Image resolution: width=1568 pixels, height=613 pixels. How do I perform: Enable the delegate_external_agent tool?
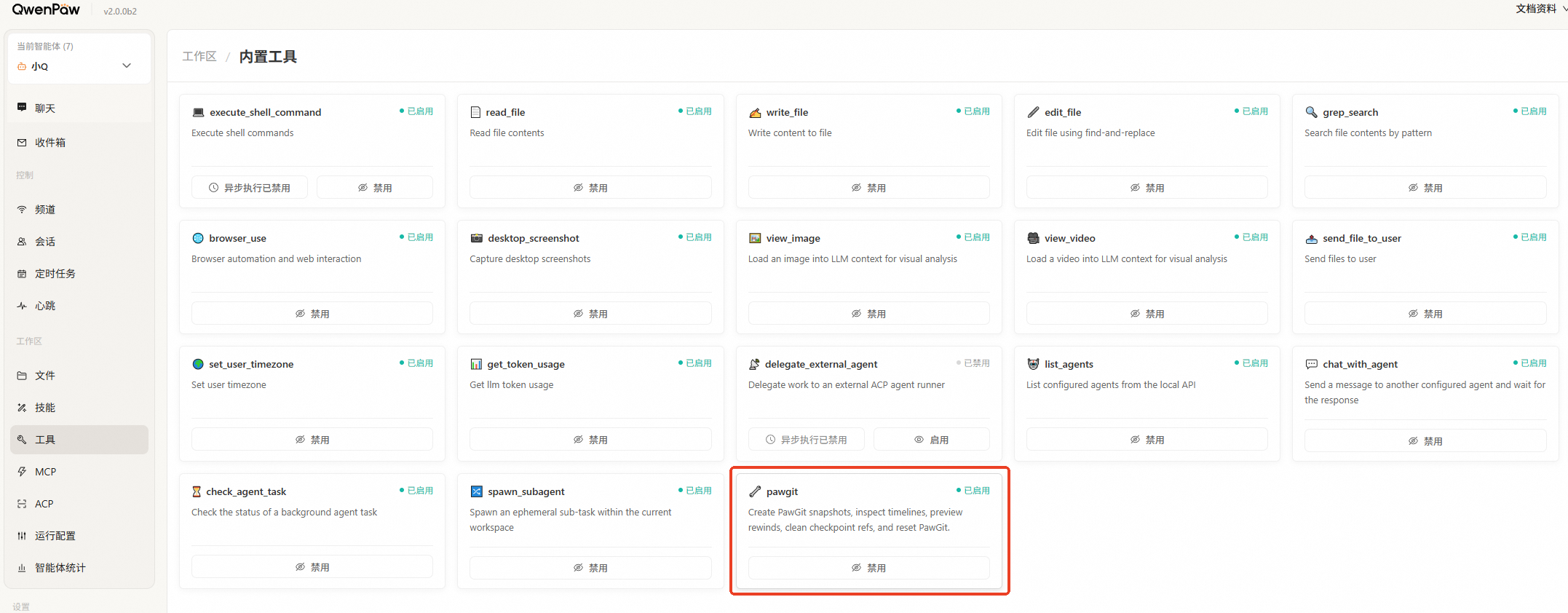(932, 439)
